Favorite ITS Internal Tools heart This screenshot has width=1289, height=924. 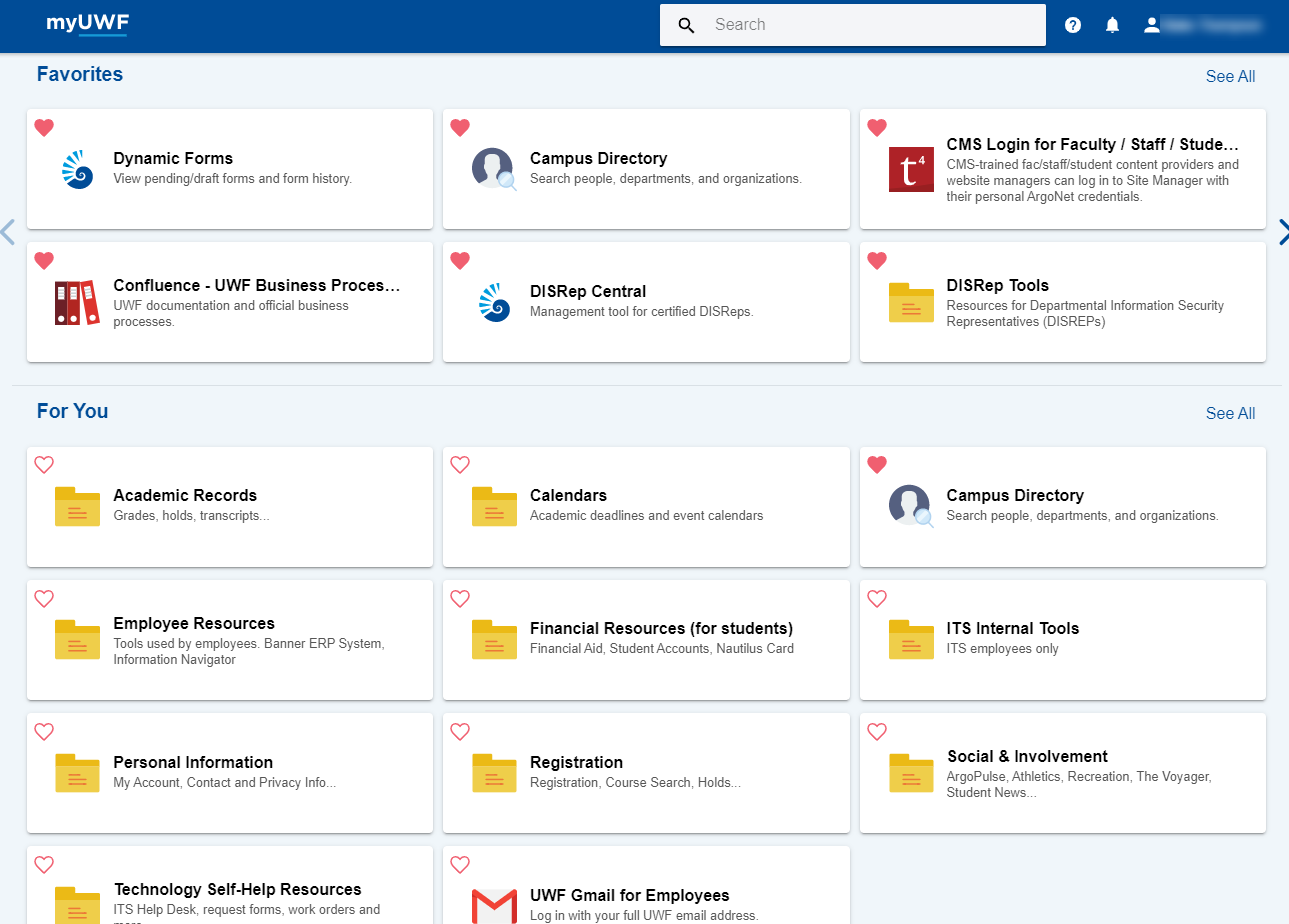point(877,599)
